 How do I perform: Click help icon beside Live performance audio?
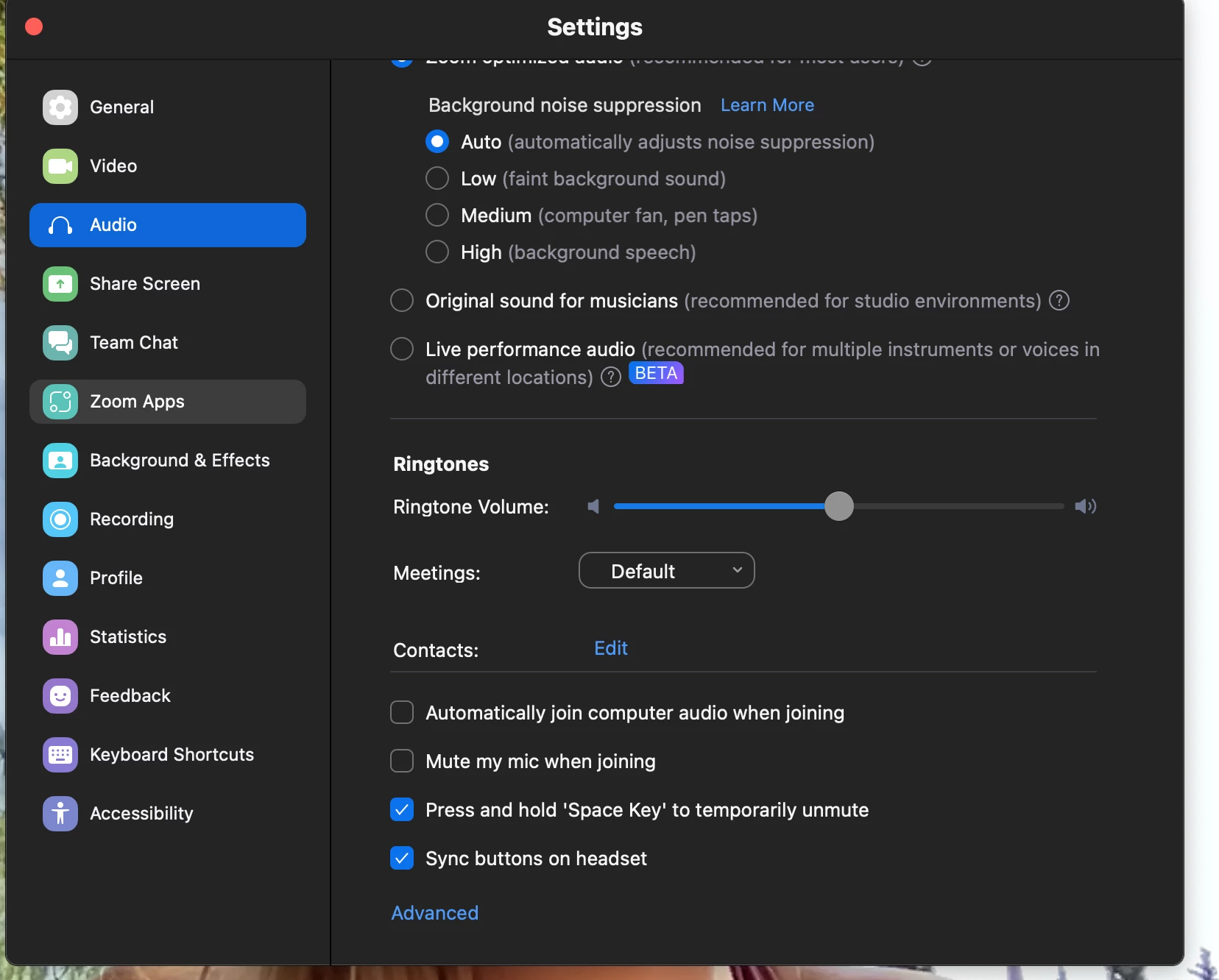[611, 377]
